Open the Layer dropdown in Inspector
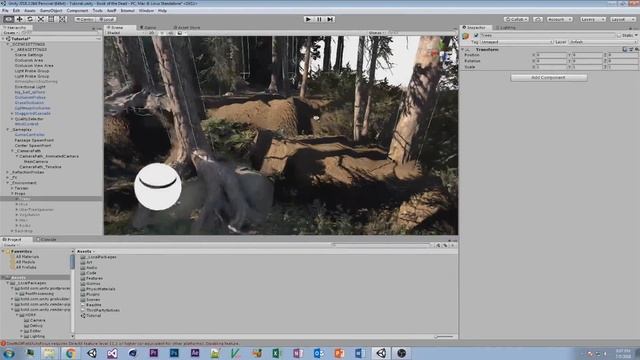This screenshot has height=360, width=640. (602, 42)
